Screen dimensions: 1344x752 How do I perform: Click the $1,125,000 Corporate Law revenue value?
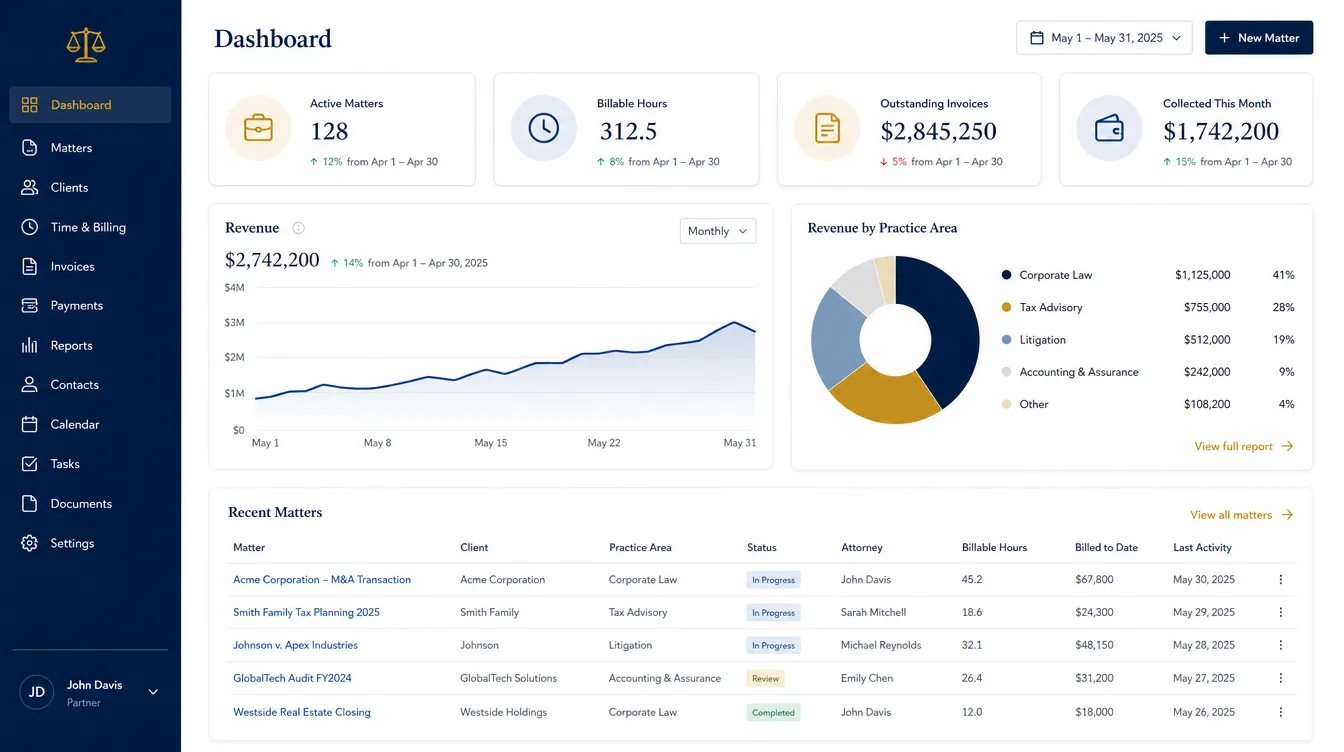click(1203, 275)
